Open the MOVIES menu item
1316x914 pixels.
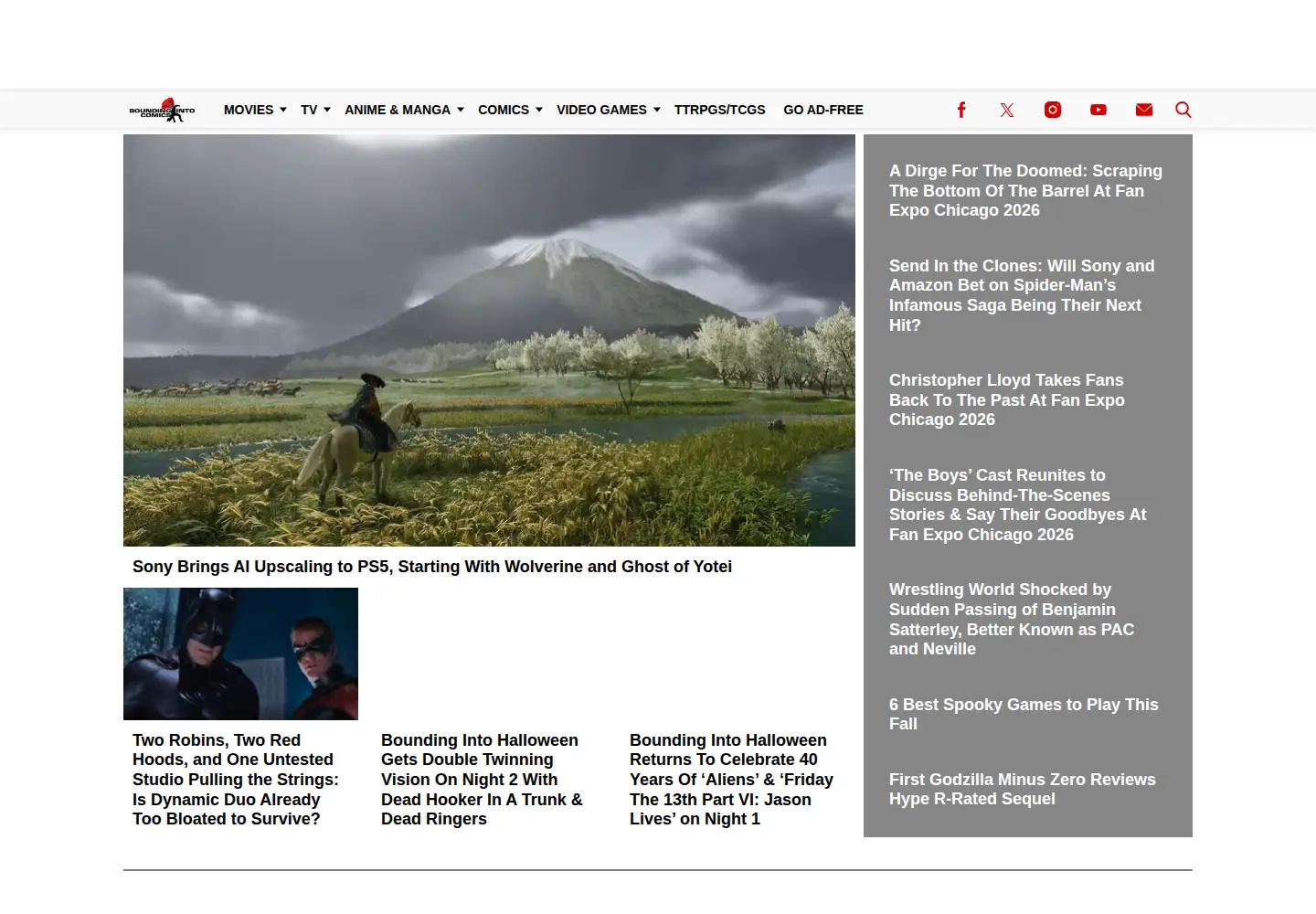tap(249, 110)
